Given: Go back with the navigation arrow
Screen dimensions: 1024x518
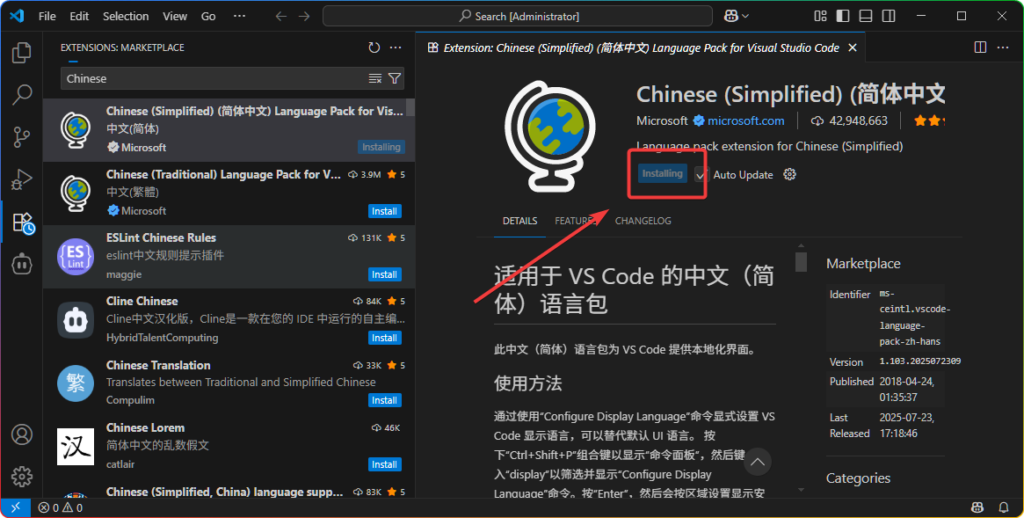Looking at the screenshot, I should tap(281, 16).
